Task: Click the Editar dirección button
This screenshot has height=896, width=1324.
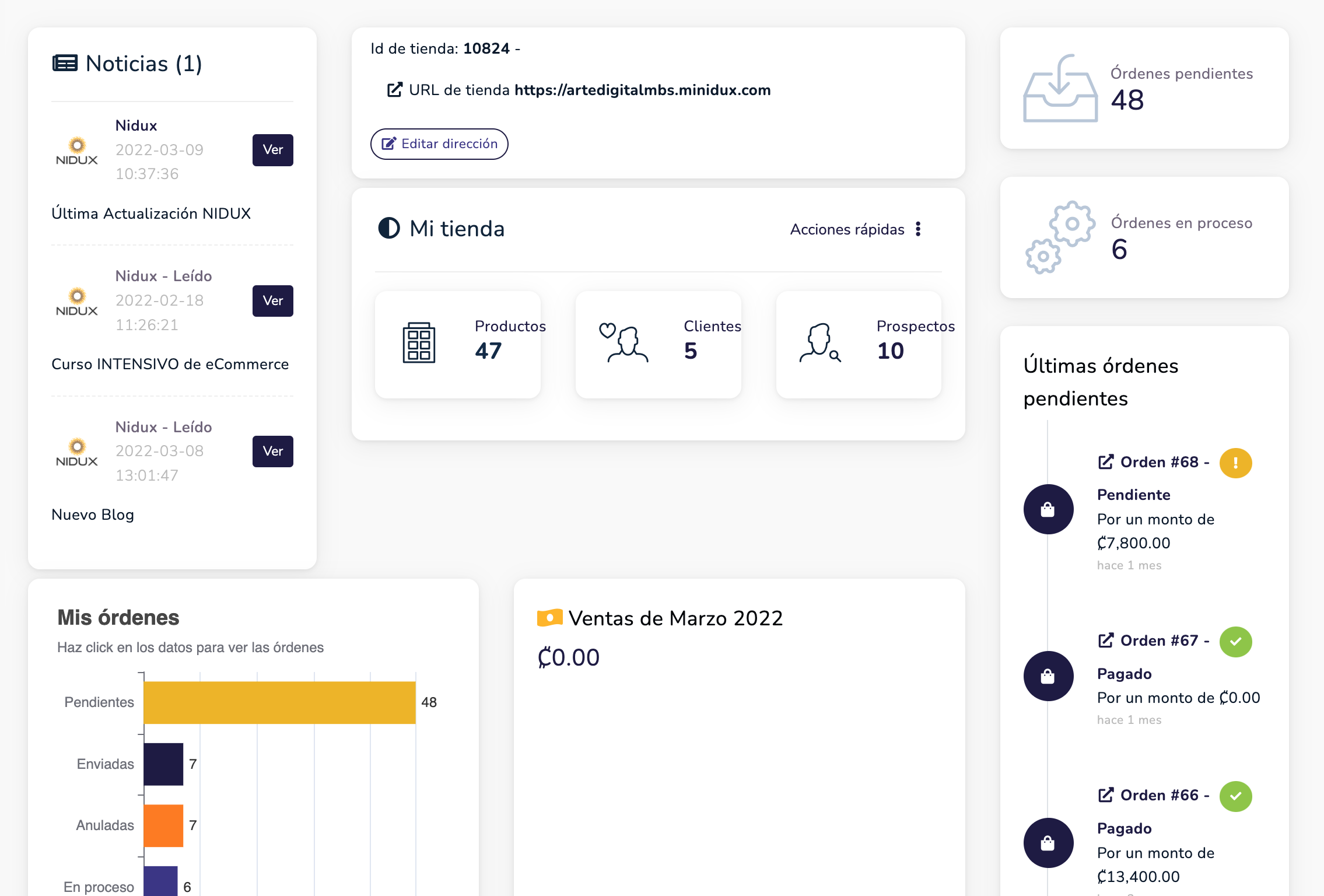Action: pos(439,144)
